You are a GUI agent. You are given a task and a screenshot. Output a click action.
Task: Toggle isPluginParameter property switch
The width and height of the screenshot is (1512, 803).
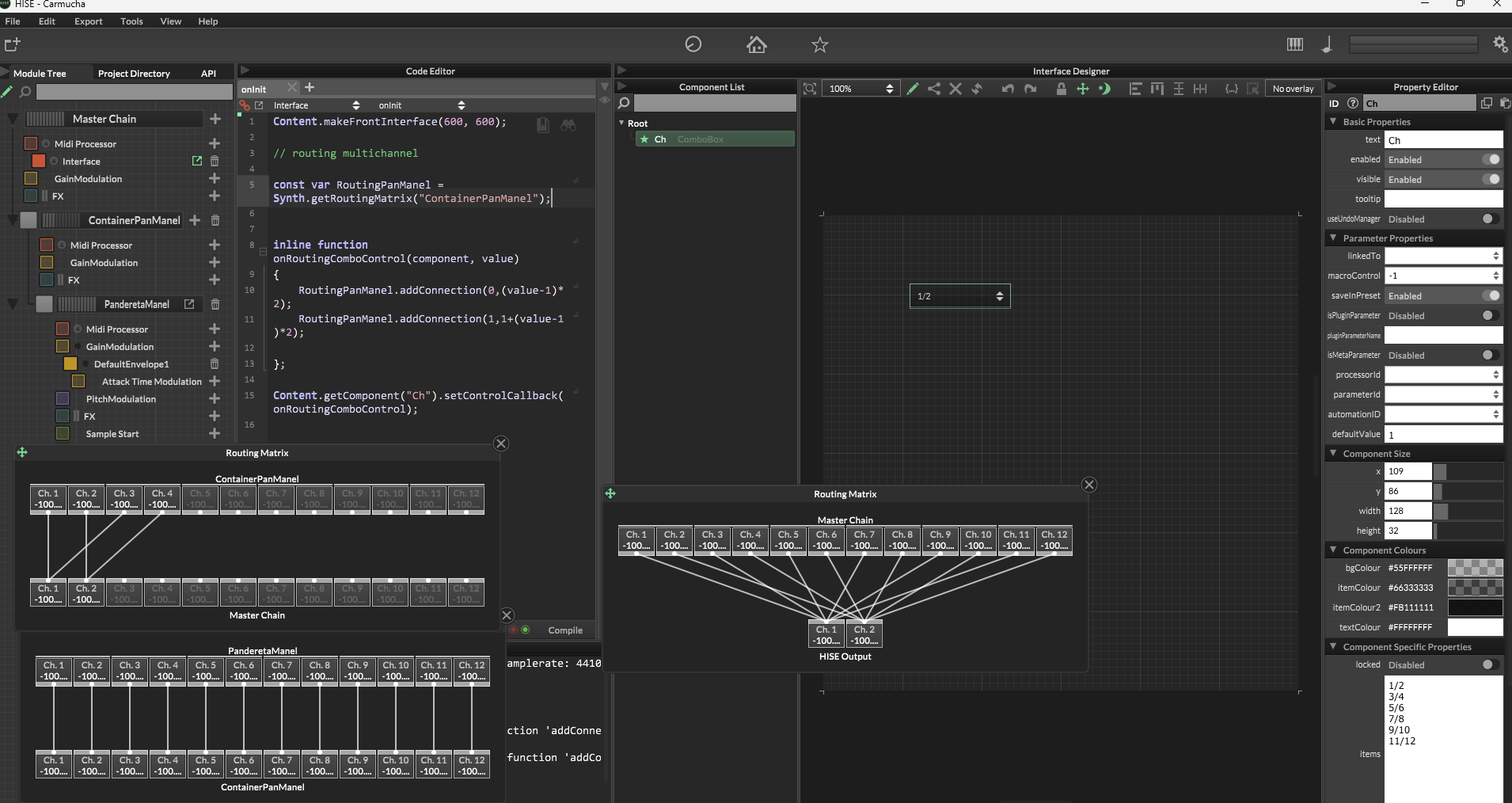pyautogui.click(x=1491, y=315)
